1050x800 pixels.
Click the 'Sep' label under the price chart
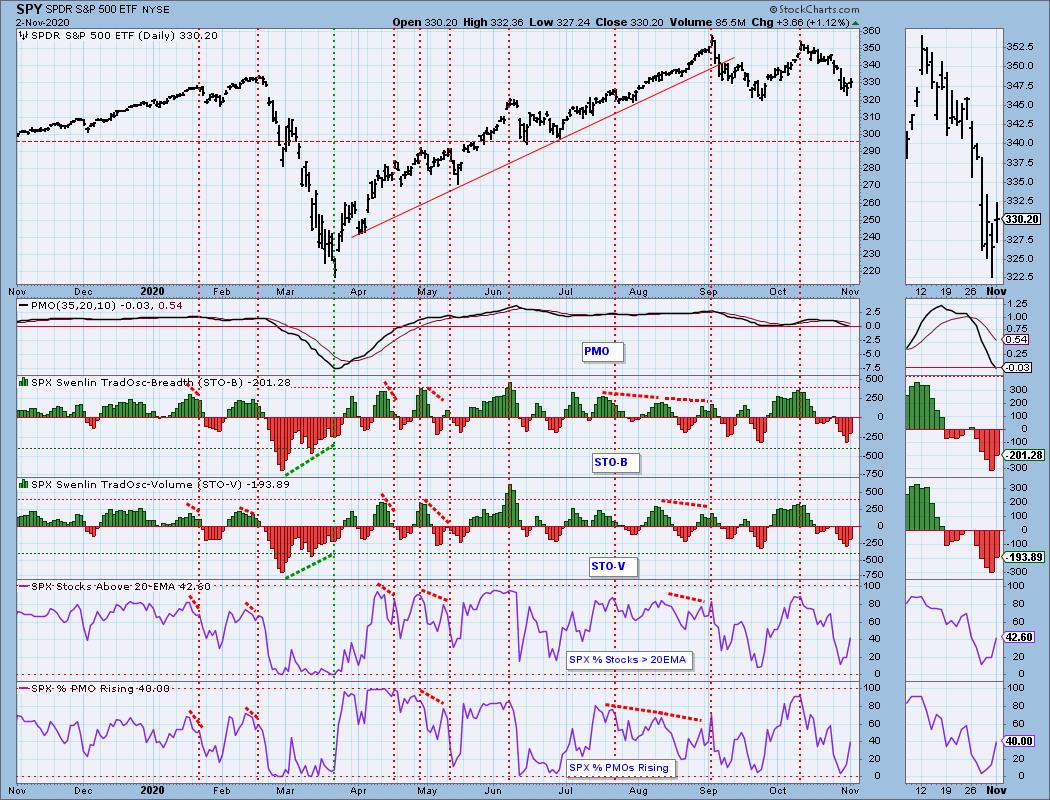point(708,292)
